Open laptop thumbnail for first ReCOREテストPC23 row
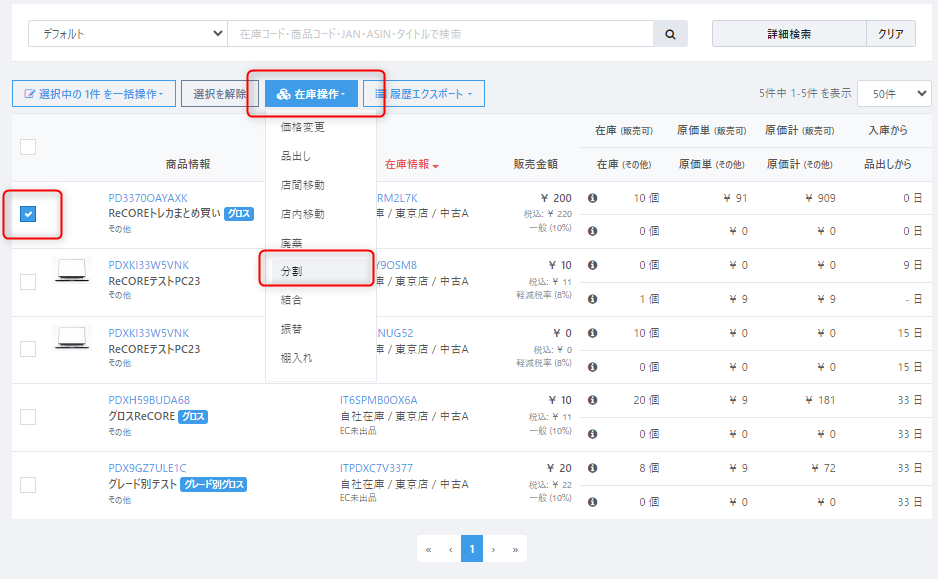Image resolution: width=938 pixels, height=579 pixels. pyautogui.click(x=72, y=270)
